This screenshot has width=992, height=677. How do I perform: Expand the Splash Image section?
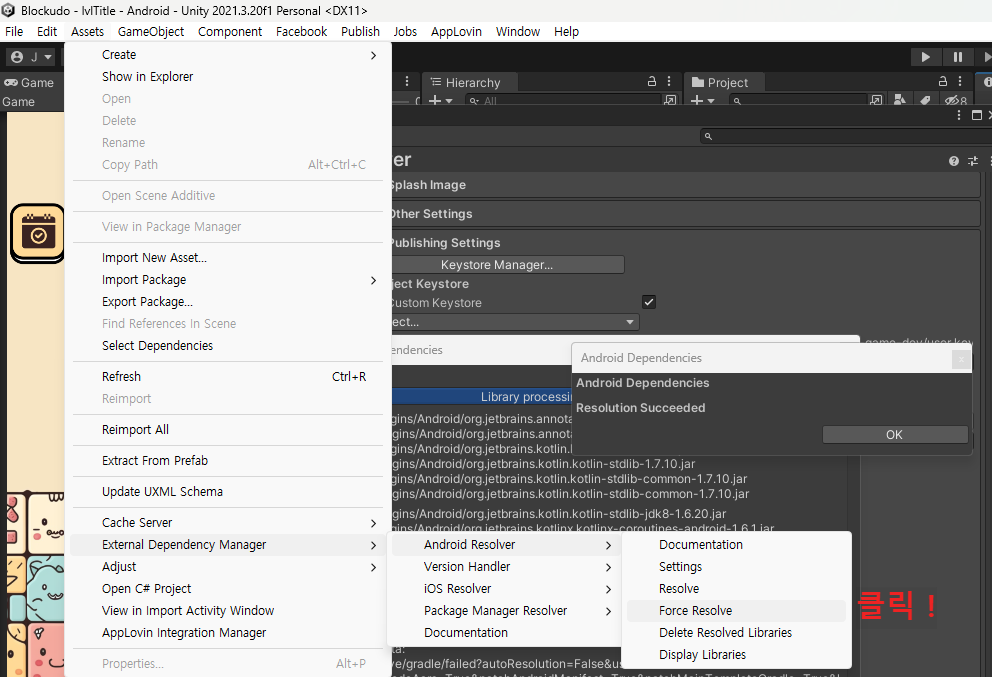(x=686, y=185)
